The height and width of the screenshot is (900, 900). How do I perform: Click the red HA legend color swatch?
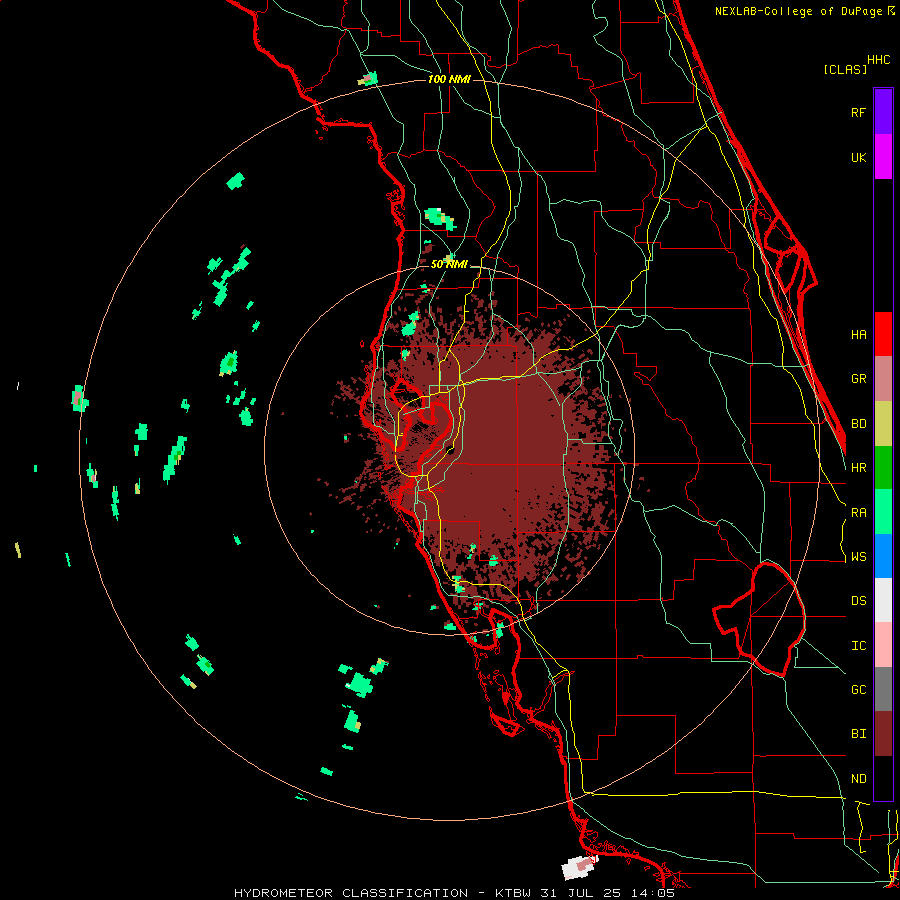coord(883,334)
